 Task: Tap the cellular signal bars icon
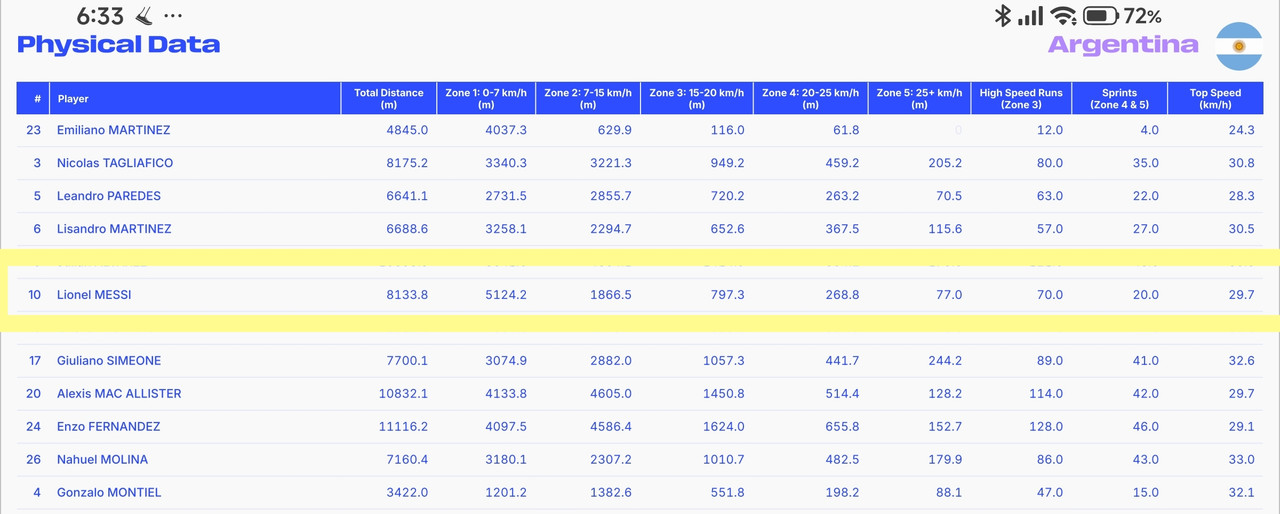coord(1030,16)
